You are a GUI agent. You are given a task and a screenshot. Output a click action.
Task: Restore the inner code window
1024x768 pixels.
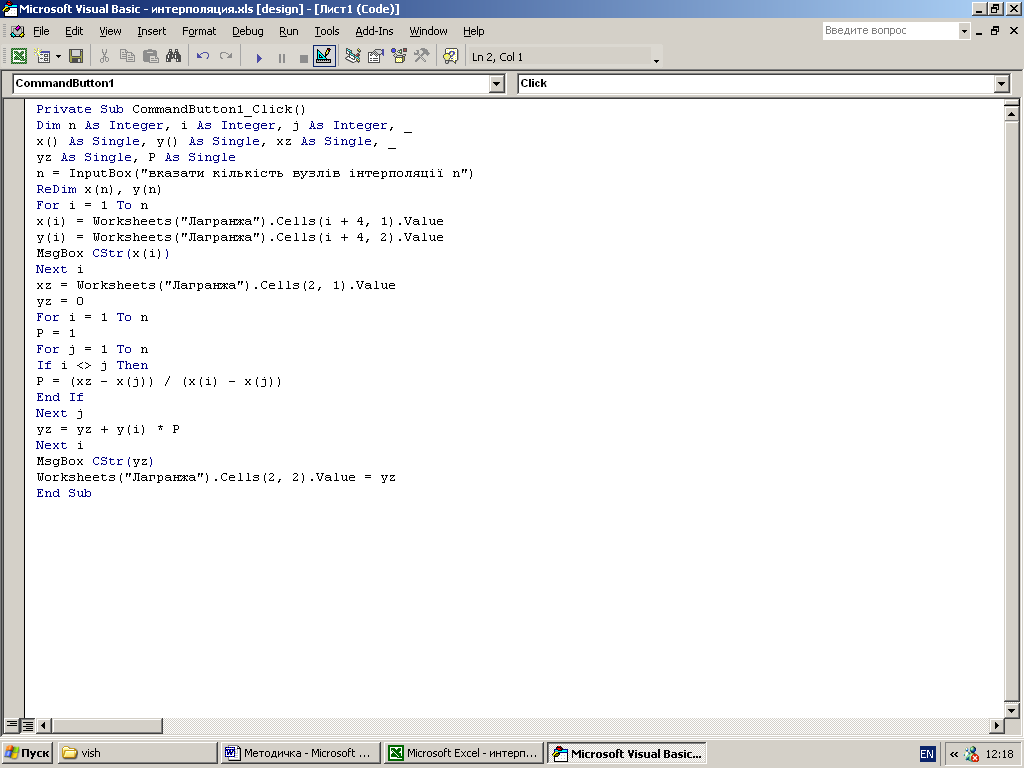(x=995, y=31)
